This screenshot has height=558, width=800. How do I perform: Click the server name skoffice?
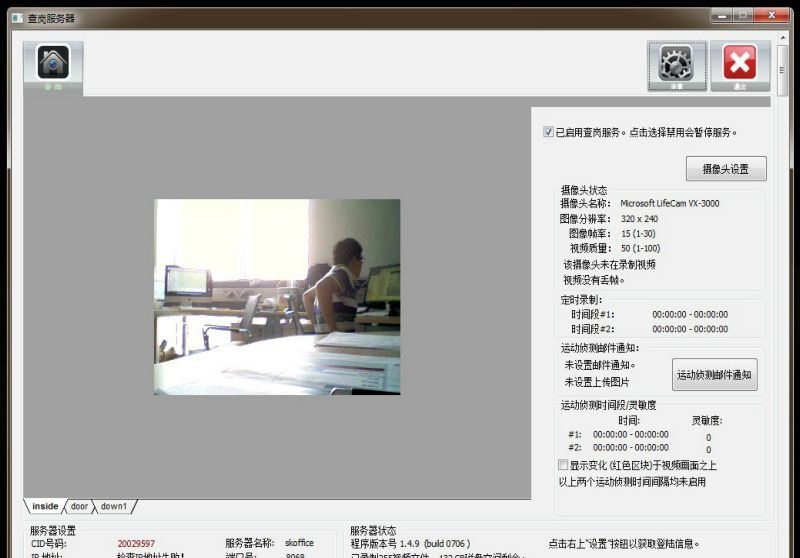coord(299,543)
